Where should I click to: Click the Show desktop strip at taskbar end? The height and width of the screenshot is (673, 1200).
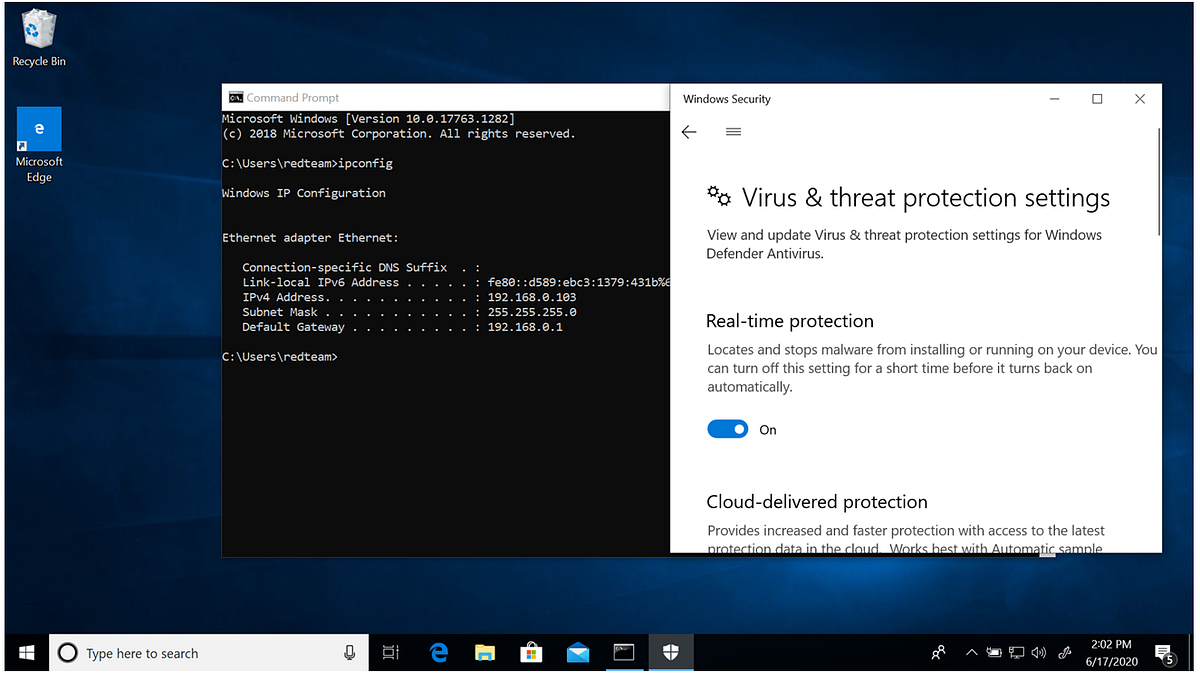click(x=1193, y=653)
